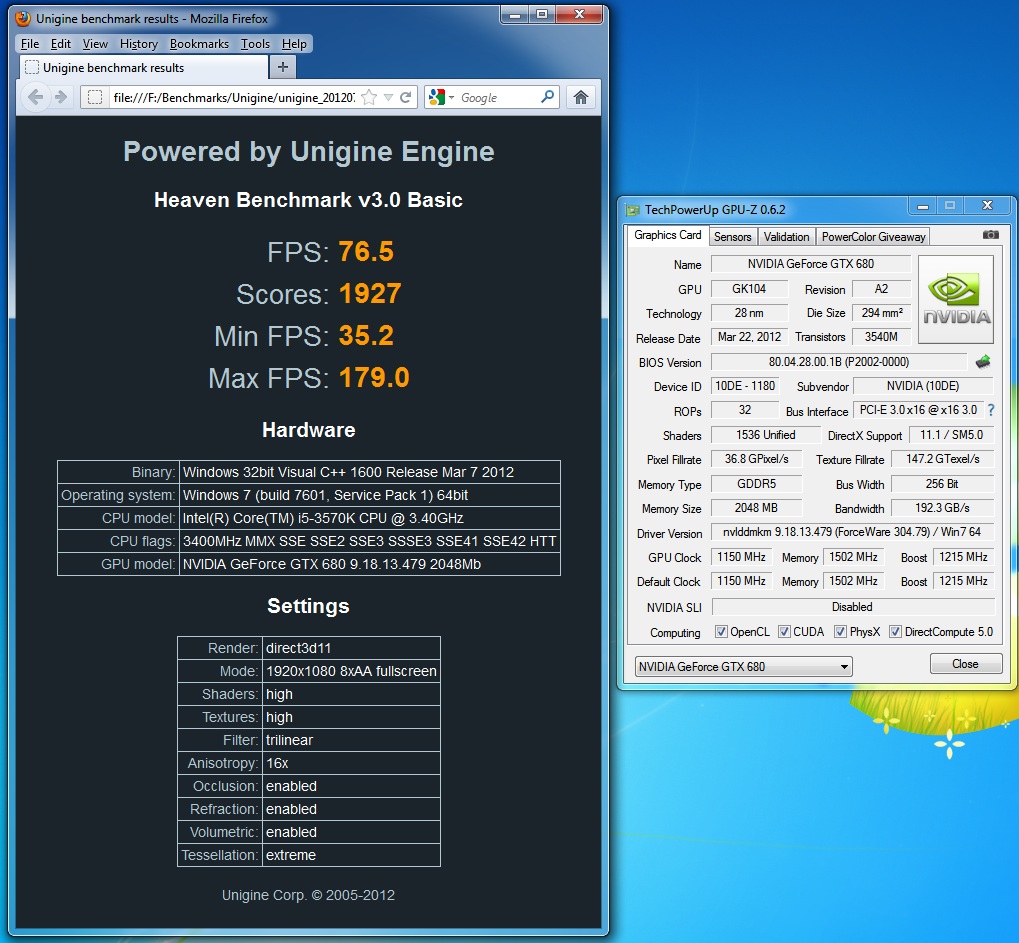This screenshot has height=943, width=1019.
Task: Click the Memory Size 2048 MB field
Action: [756, 508]
